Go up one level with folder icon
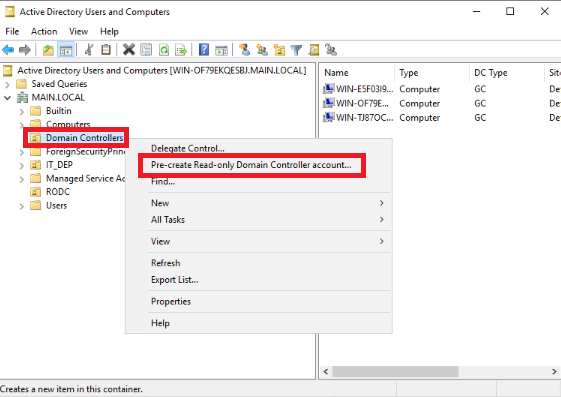The height and width of the screenshot is (397, 561). coord(48,50)
